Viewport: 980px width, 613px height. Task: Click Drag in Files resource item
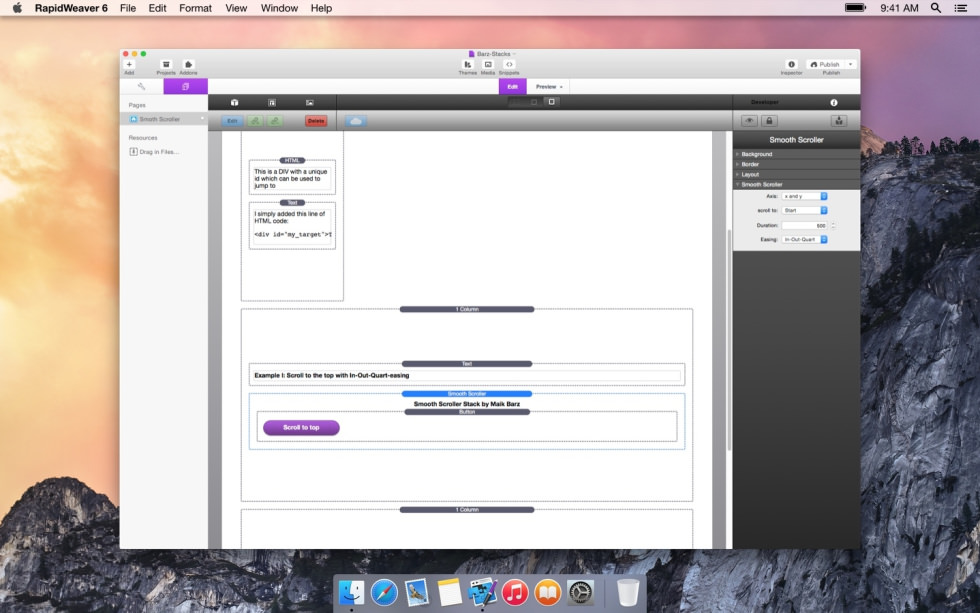tap(154, 152)
